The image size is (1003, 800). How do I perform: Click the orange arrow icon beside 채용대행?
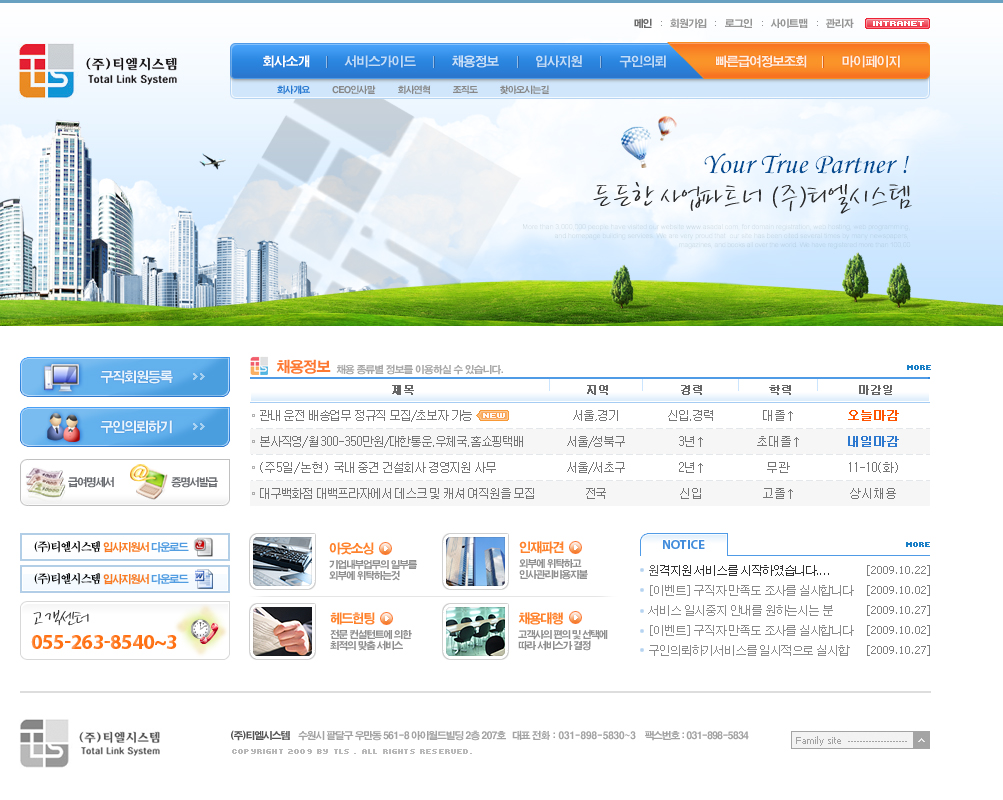coord(574,617)
